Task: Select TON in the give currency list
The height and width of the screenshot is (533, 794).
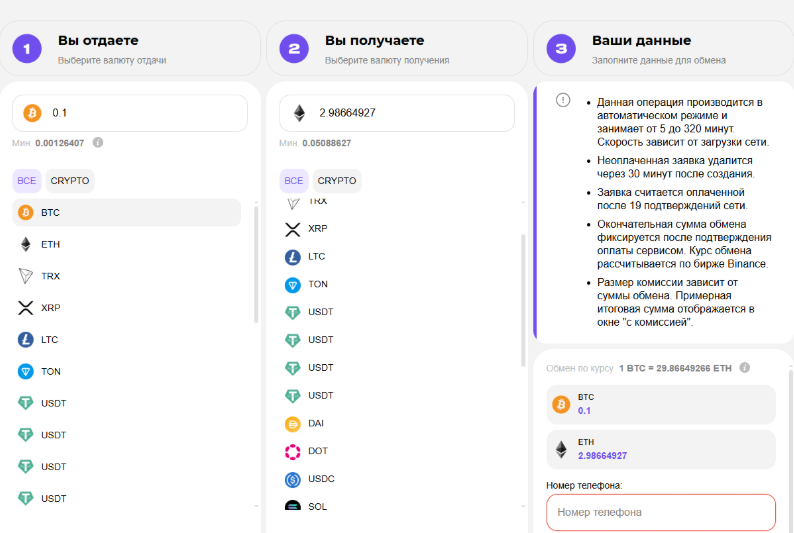Action: (x=50, y=371)
